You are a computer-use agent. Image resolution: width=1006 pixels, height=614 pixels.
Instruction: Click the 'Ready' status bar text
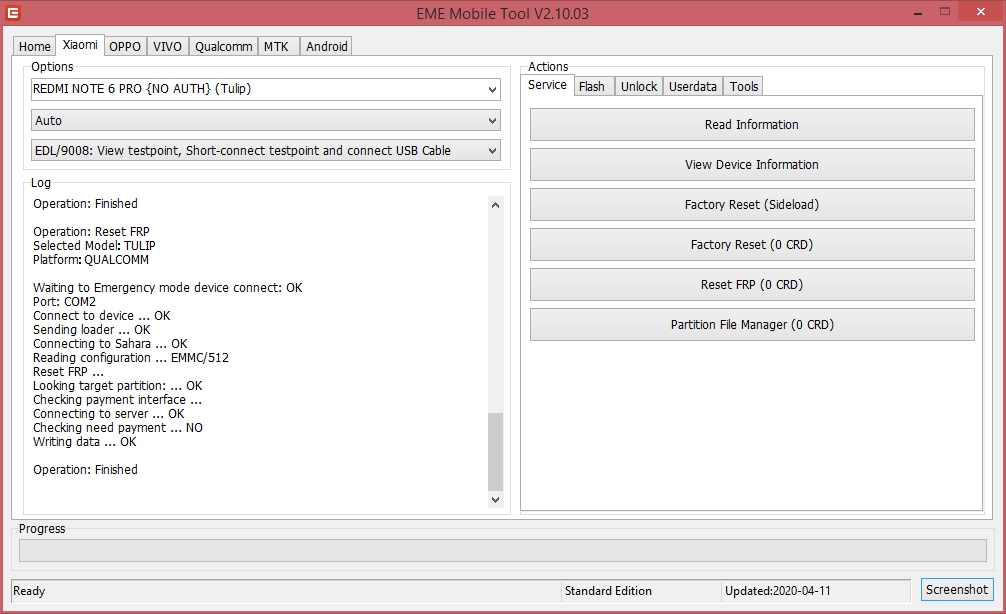(29, 591)
